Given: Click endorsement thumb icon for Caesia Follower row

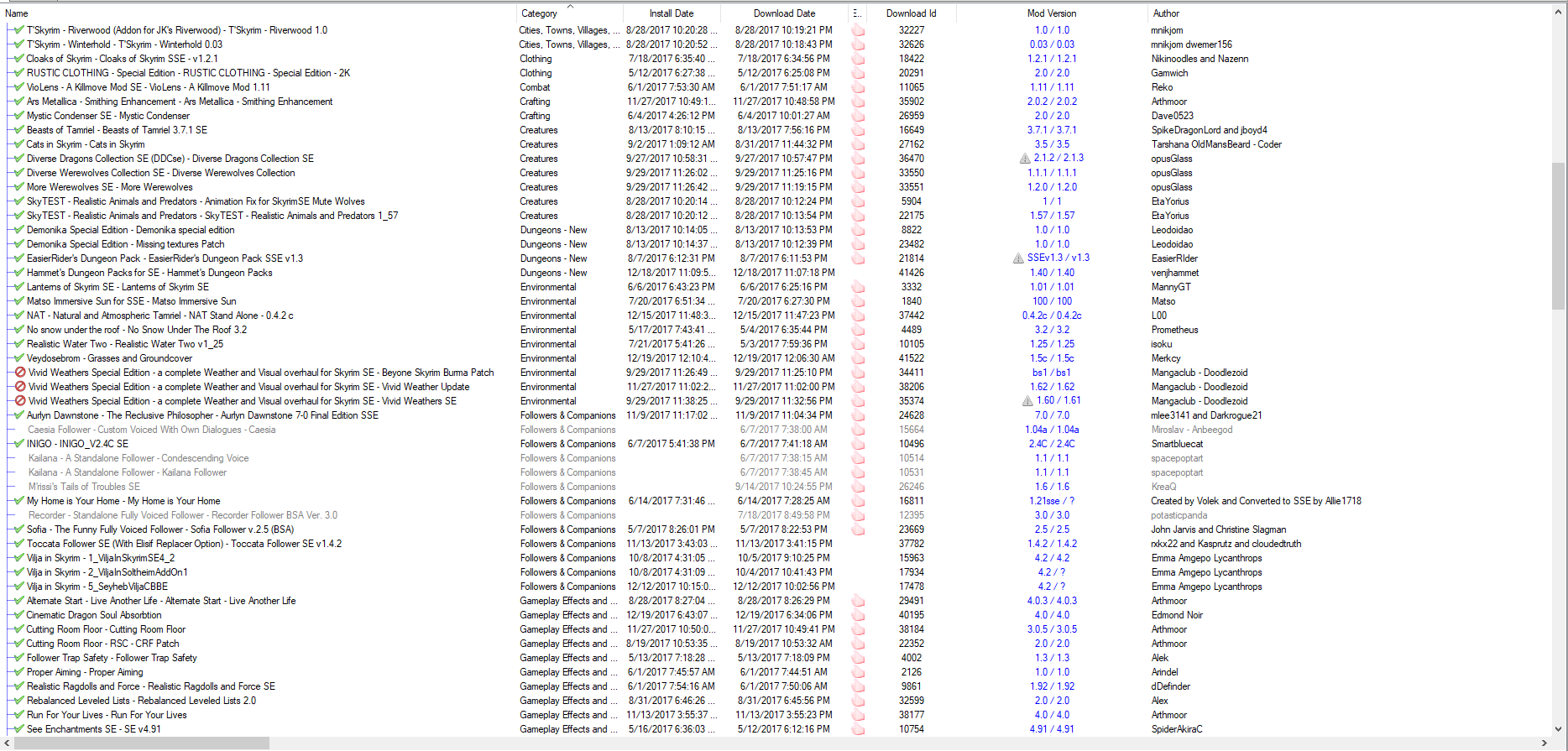Looking at the screenshot, I should tap(858, 430).
